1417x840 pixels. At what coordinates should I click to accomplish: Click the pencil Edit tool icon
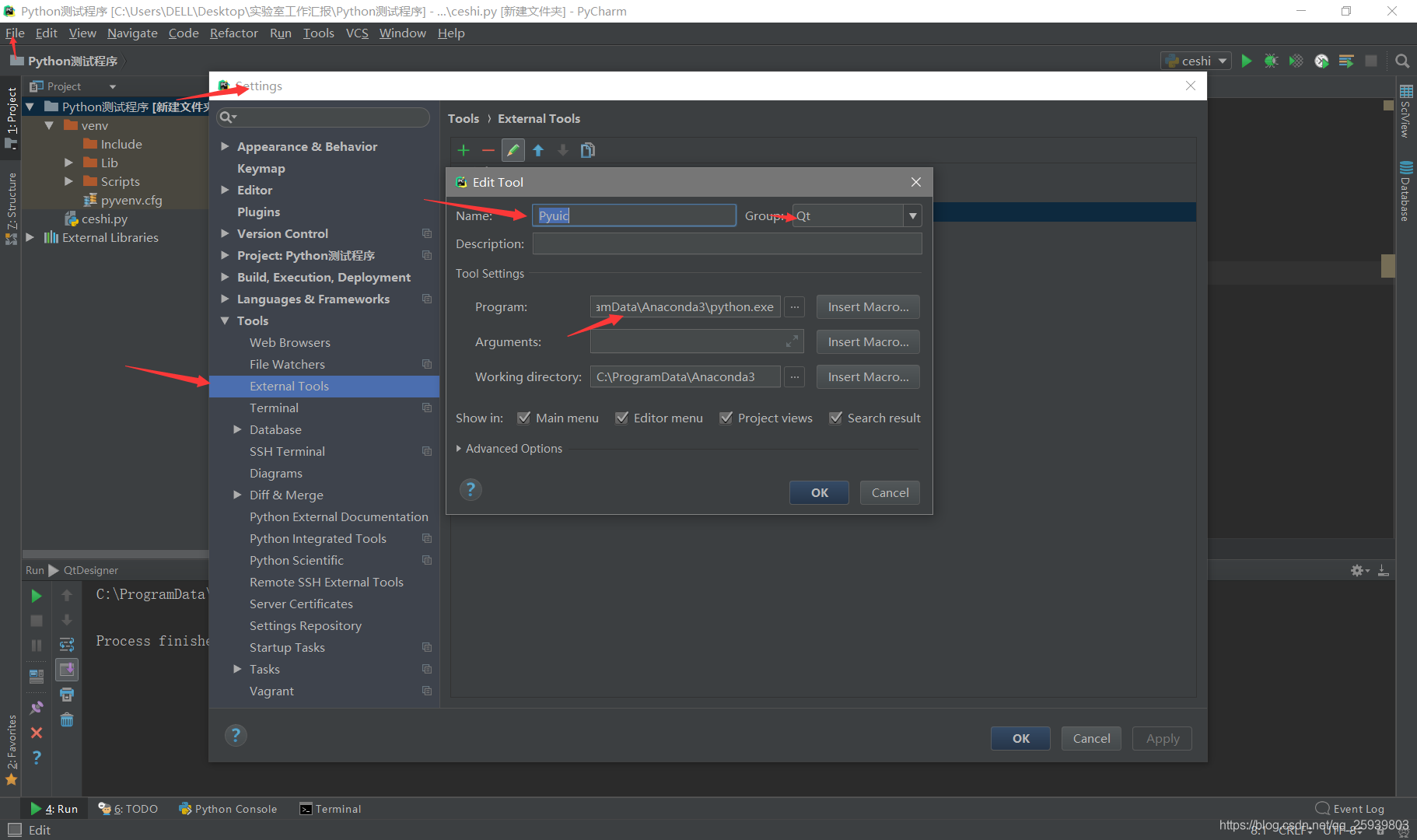513,150
